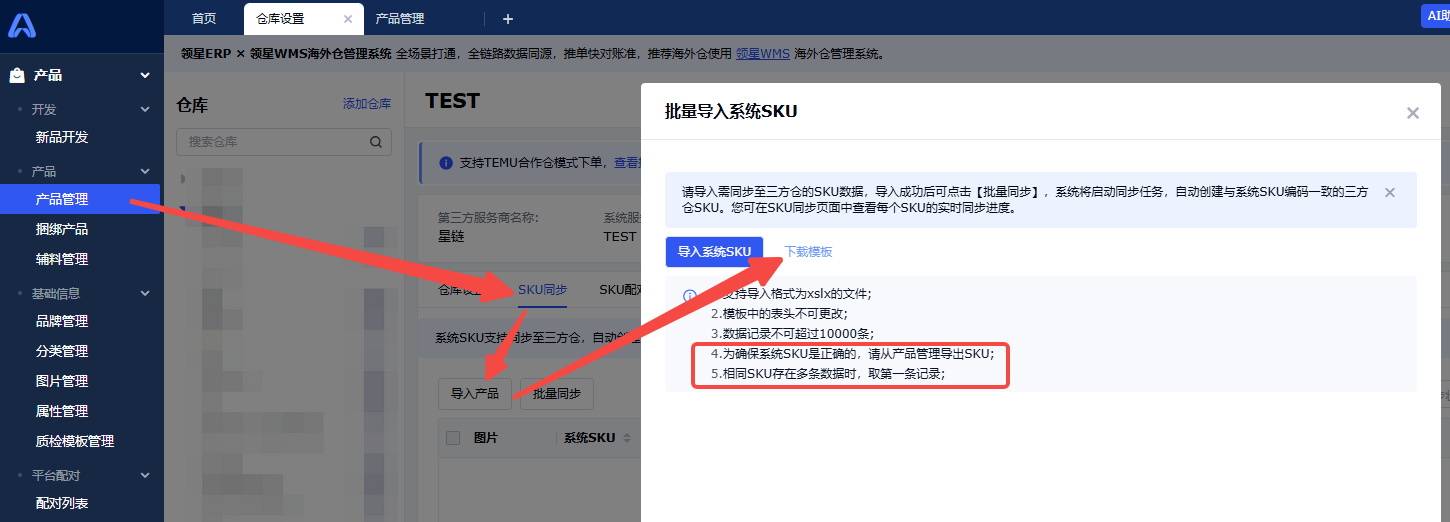Switch to the 首页 tab
The height and width of the screenshot is (522, 1450).
click(x=204, y=19)
